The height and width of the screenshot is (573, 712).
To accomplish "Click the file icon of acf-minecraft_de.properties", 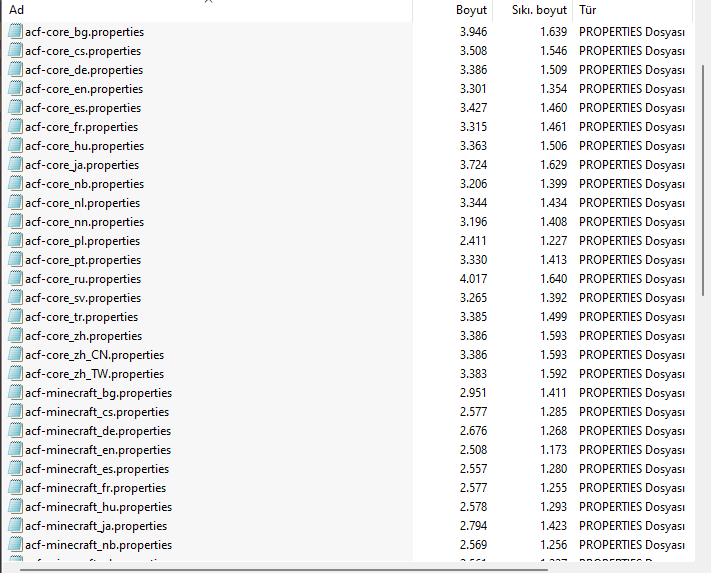I will pyautogui.click(x=15, y=430).
